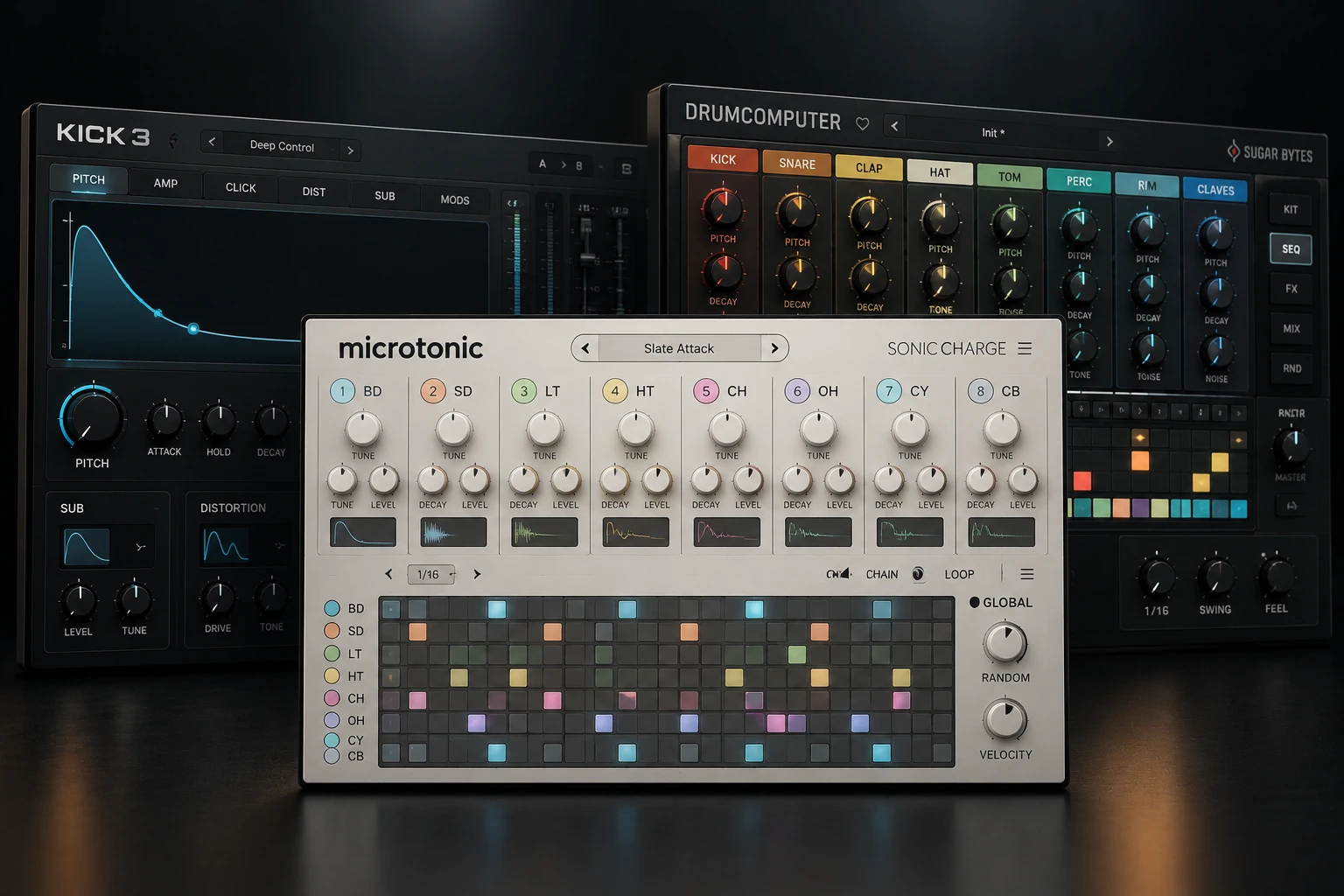The height and width of the screenshot is (896, 1344).
Task: Select the CLAP engine tab in DrumComputer
Action: point(869,168)
